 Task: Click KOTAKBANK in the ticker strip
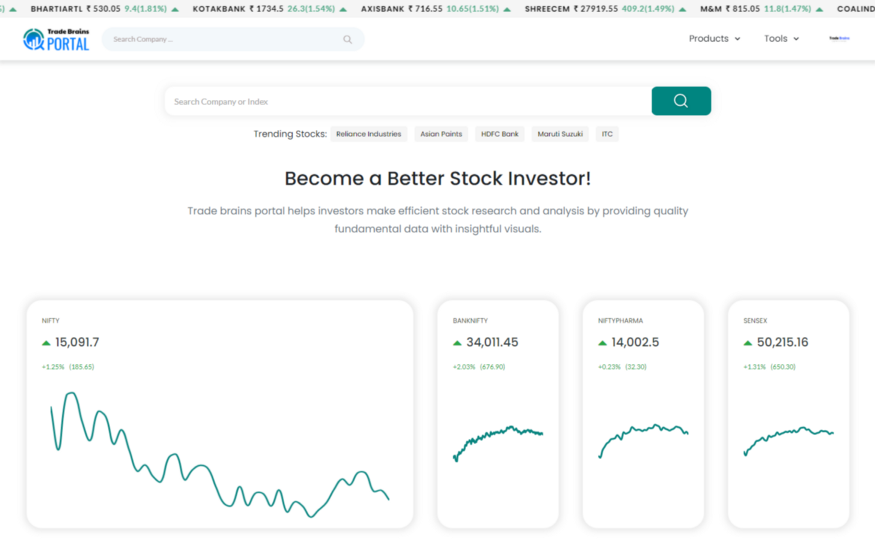(x=218, y=8)
